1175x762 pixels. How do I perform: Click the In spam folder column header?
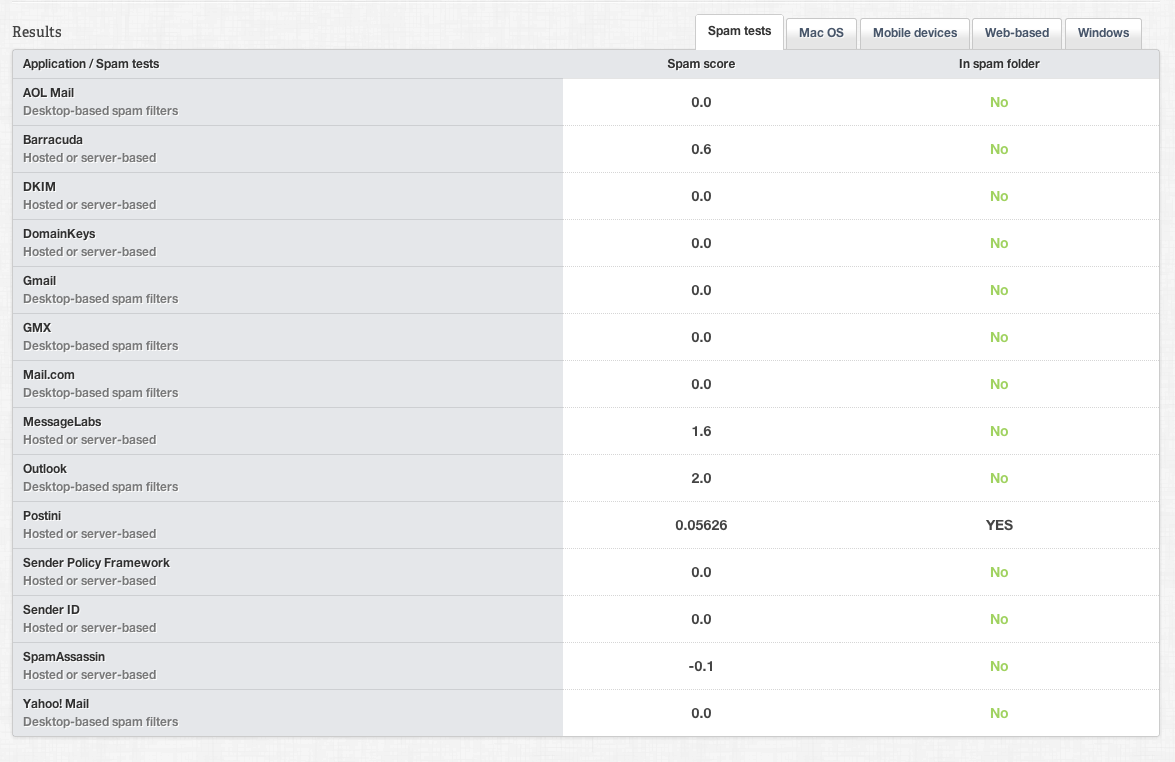(999, 64)
